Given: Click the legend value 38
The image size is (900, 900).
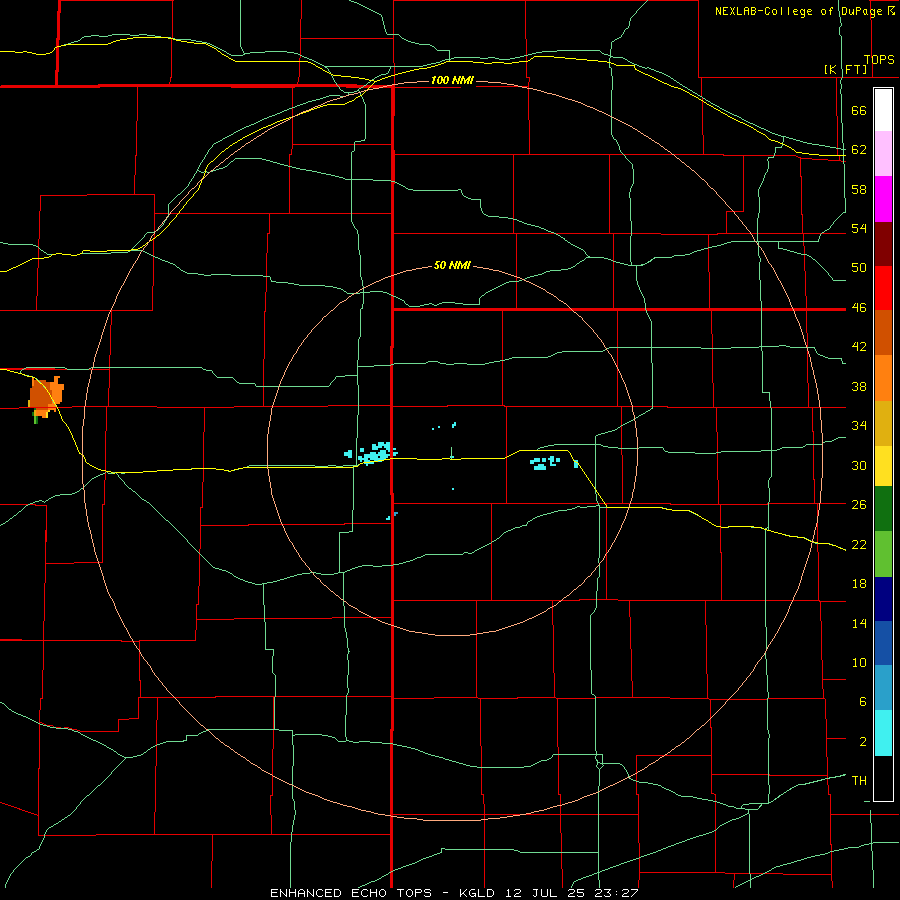Looking at the screenshot, I should tap(859, 386).
